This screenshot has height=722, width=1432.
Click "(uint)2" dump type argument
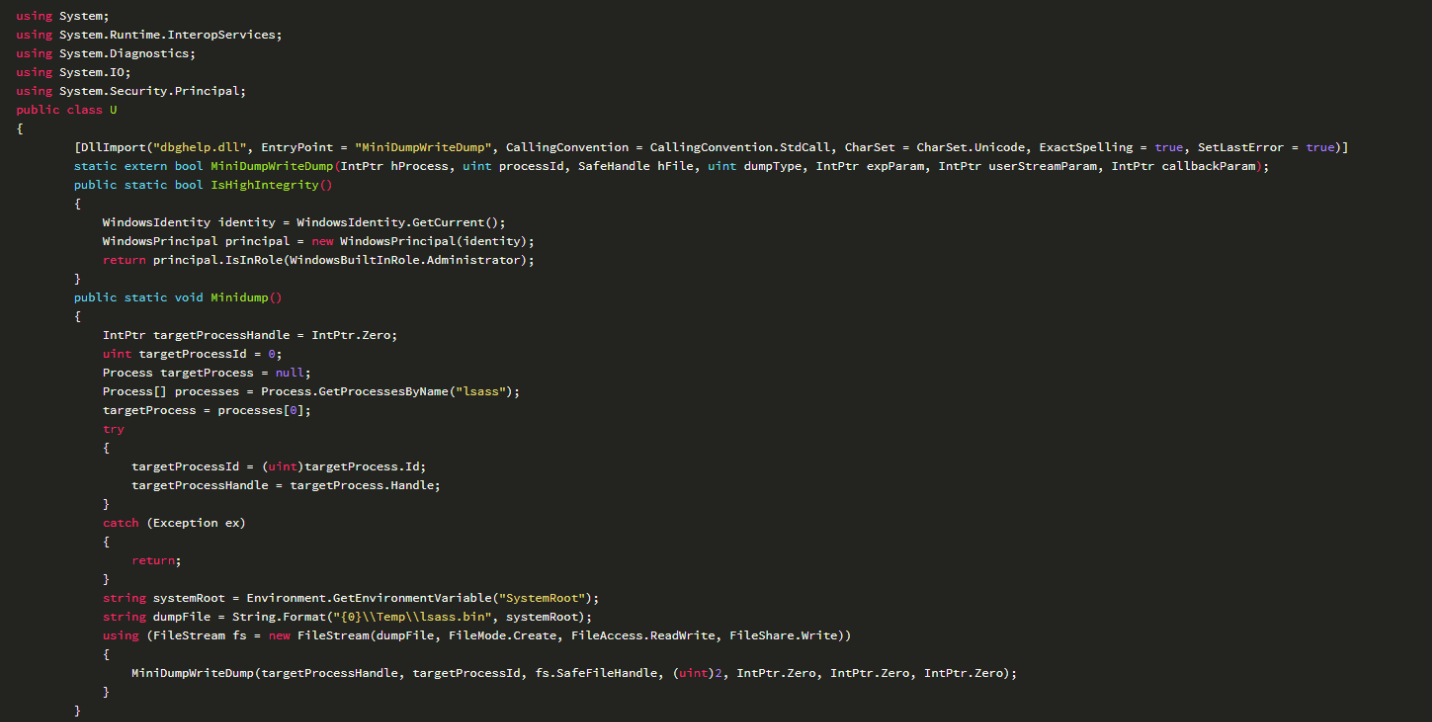point(696,674)
